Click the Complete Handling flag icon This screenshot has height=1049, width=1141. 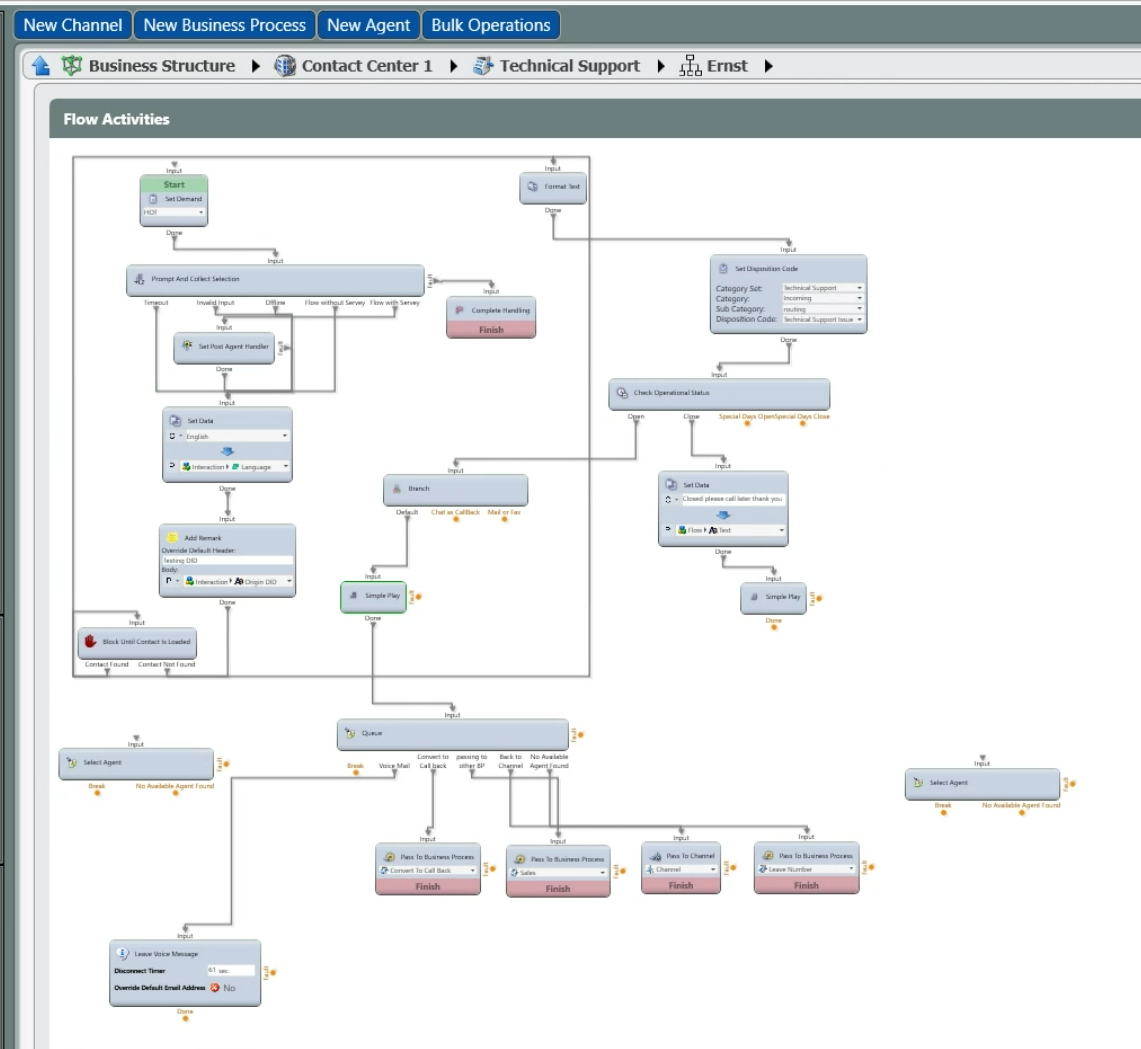[x=459, y=310]
